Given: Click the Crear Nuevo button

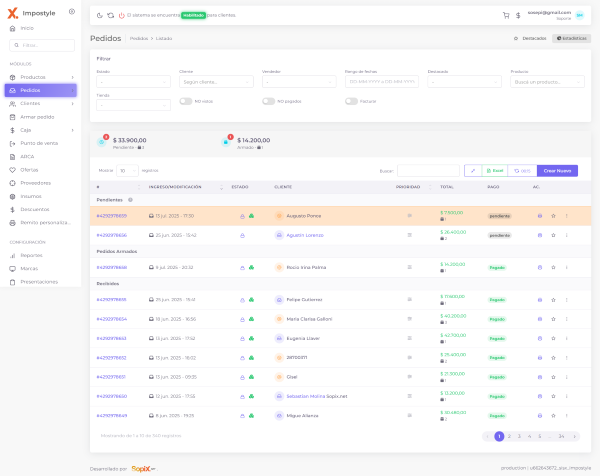Looking at the screenshot, I should click(x=557, y=171).
